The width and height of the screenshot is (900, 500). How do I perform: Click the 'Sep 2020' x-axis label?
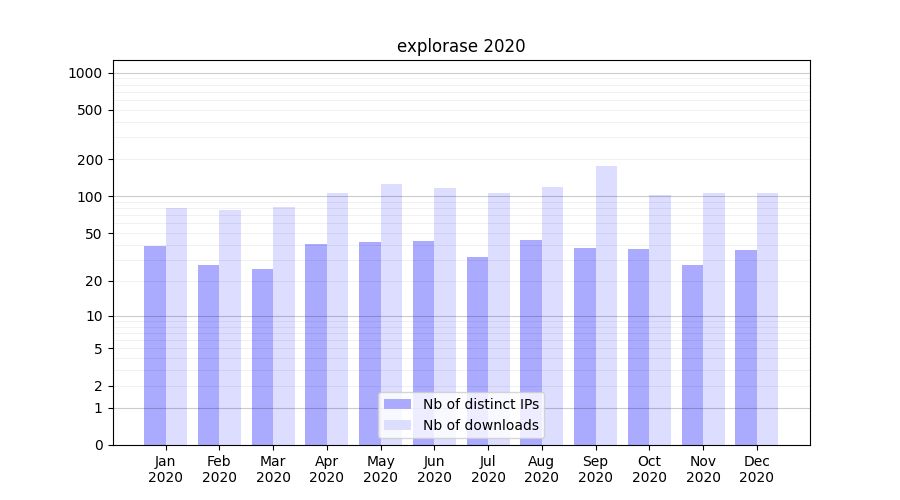point(595,469)
